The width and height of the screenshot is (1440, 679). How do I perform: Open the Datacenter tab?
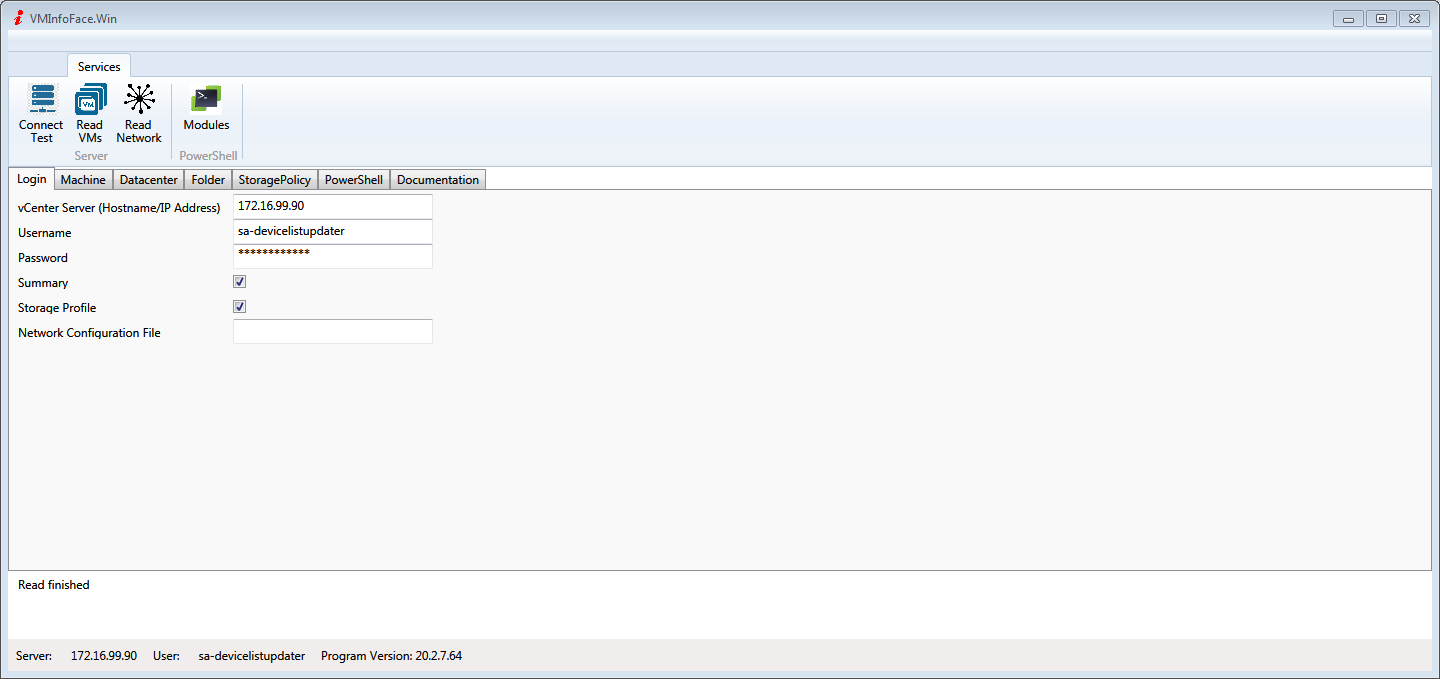coord(149,180)
